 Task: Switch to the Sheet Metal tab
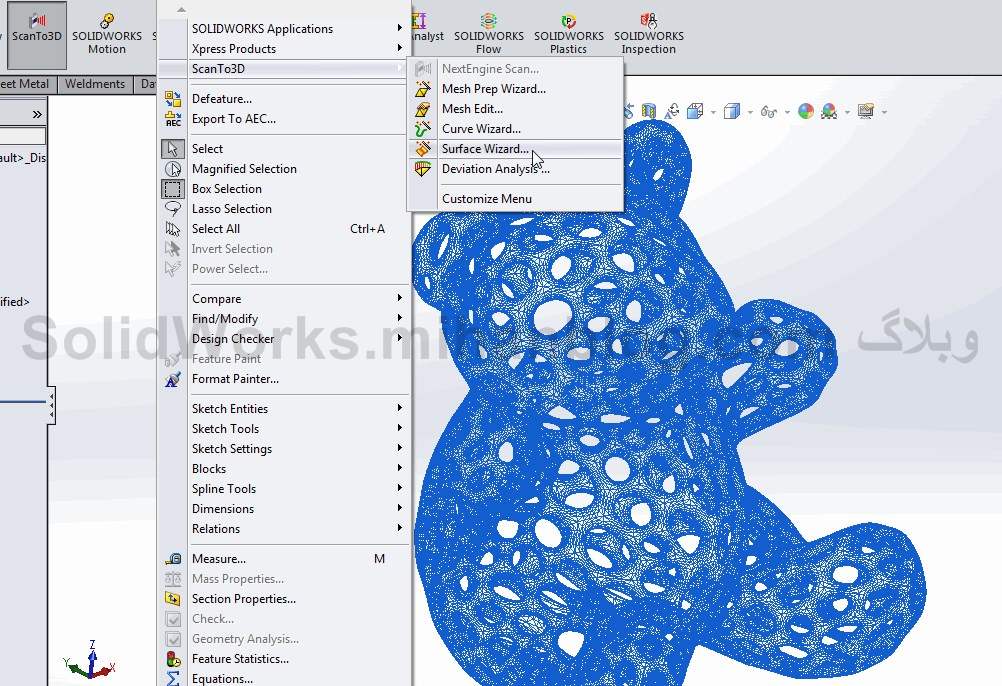[24, 84]
